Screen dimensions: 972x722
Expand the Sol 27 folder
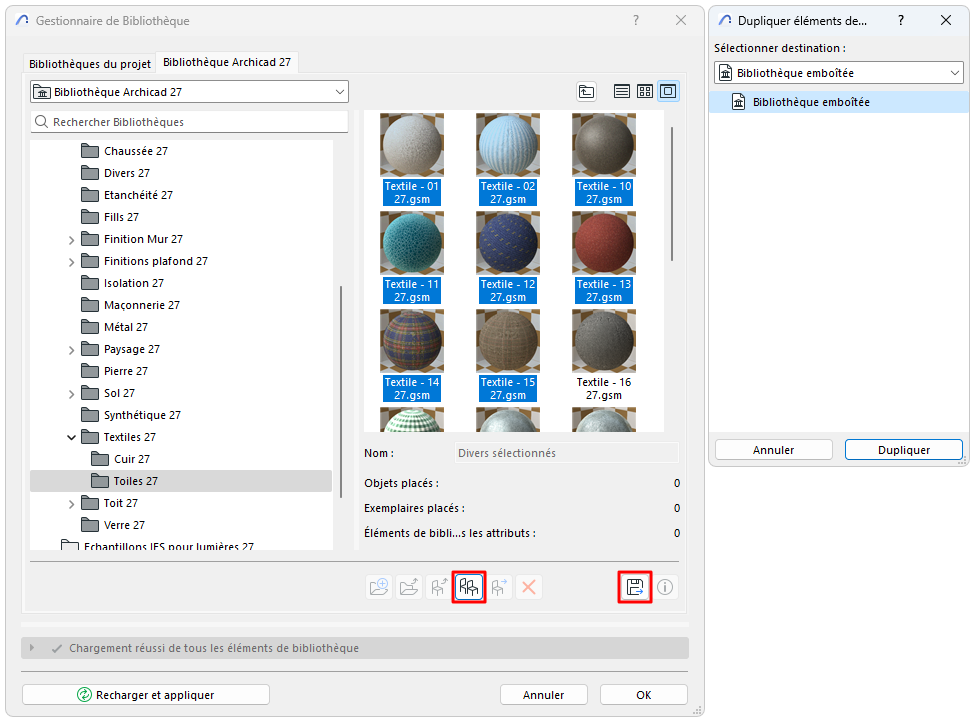pyautogui.click(x=71, y=394)
